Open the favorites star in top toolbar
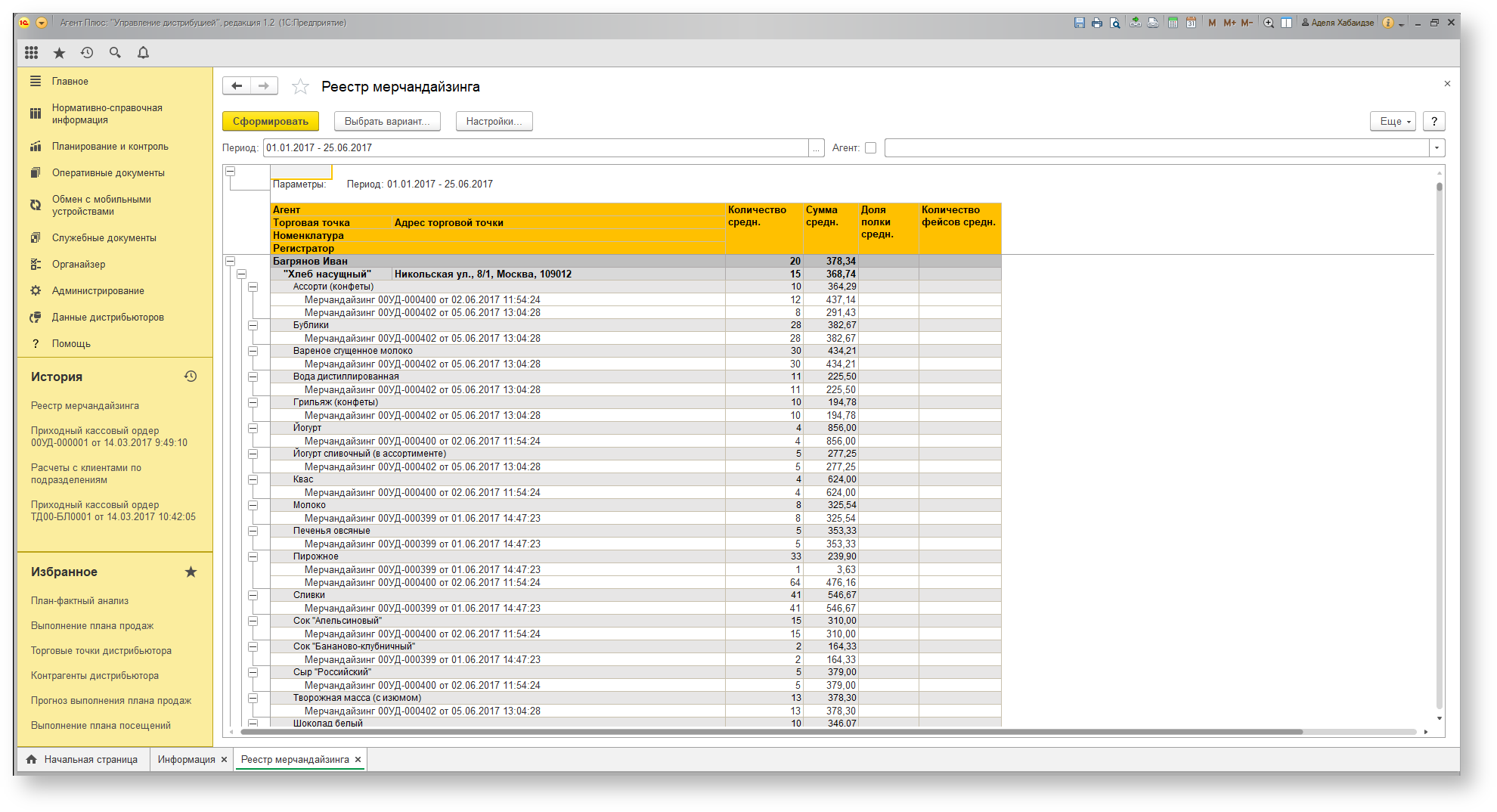This screenshot has height=812, width=1497. pyautogui.click(x=59, y=52)
